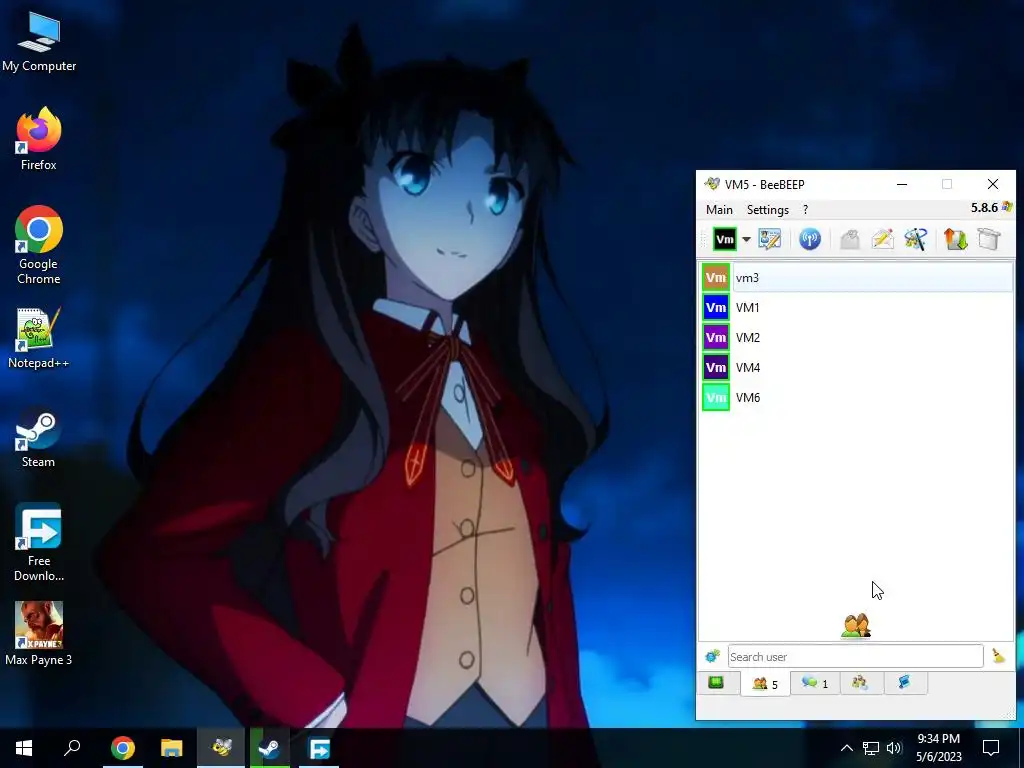Select the Steam desktop shortcut
1024x768 pixels.
tap(39, 438)
